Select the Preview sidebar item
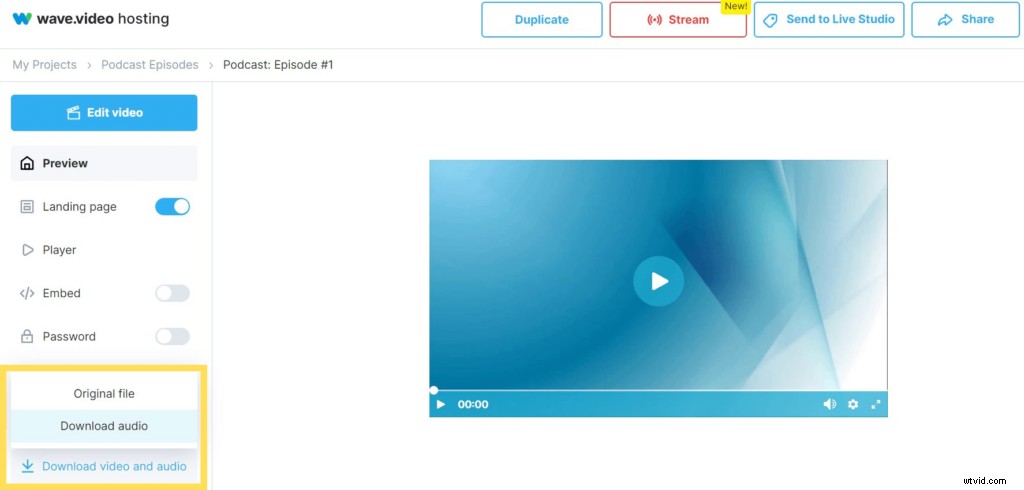The height and width of the screenshot is (490, 1024). pos(104,163)
